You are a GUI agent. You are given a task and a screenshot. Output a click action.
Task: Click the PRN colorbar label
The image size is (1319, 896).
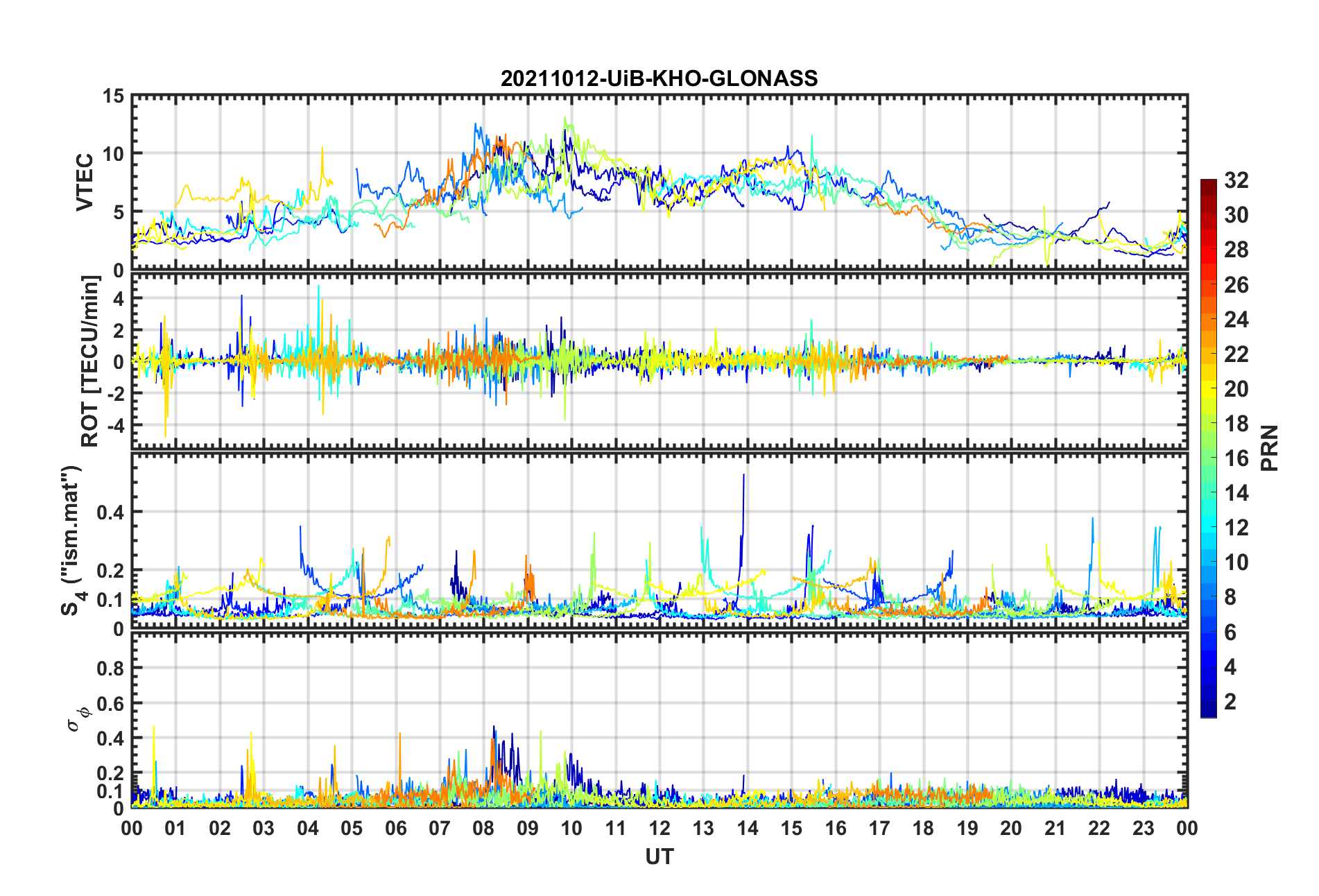tap(1270, 448)
